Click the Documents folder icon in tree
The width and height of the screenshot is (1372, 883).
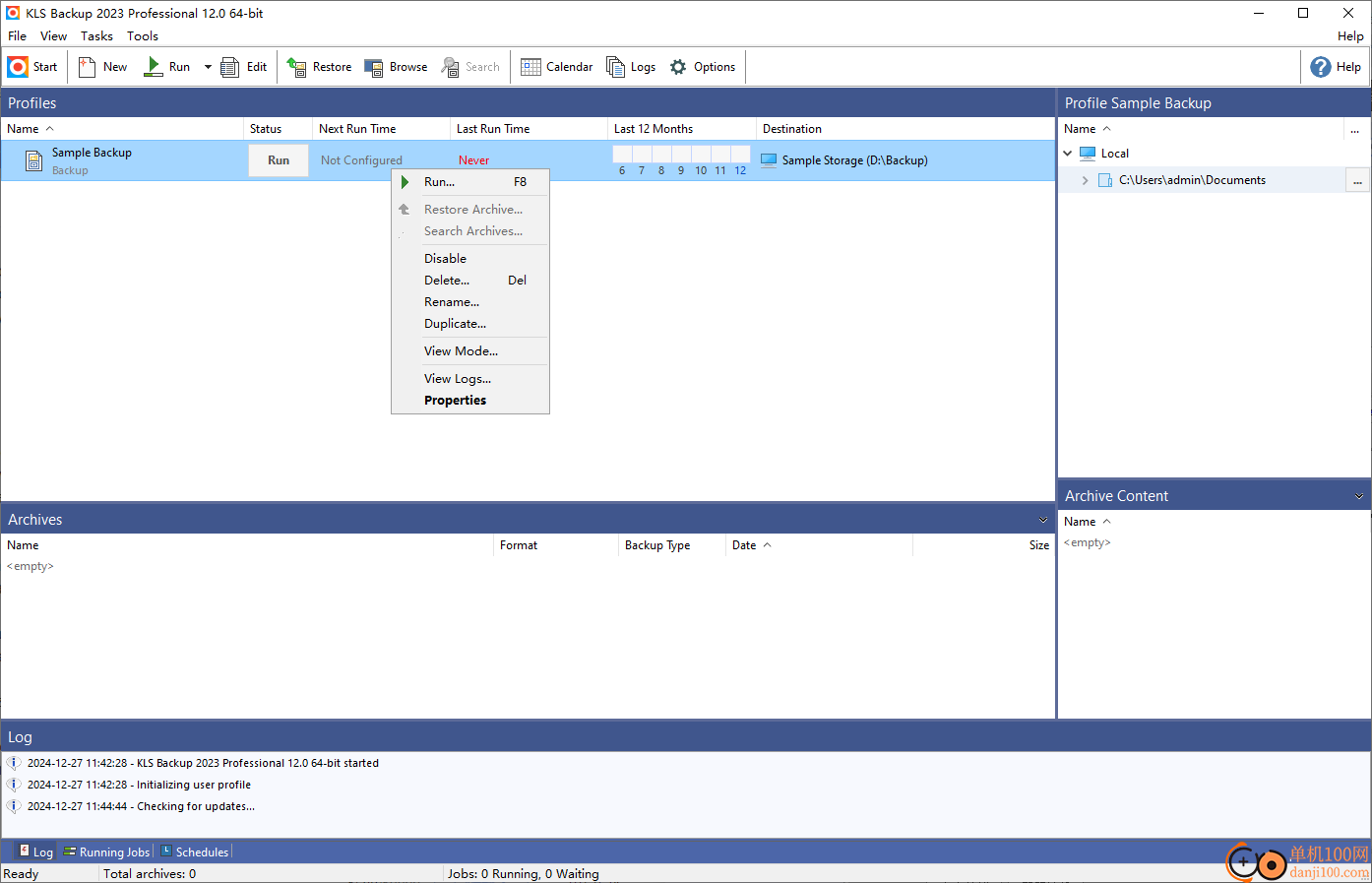click(1105, 180)
